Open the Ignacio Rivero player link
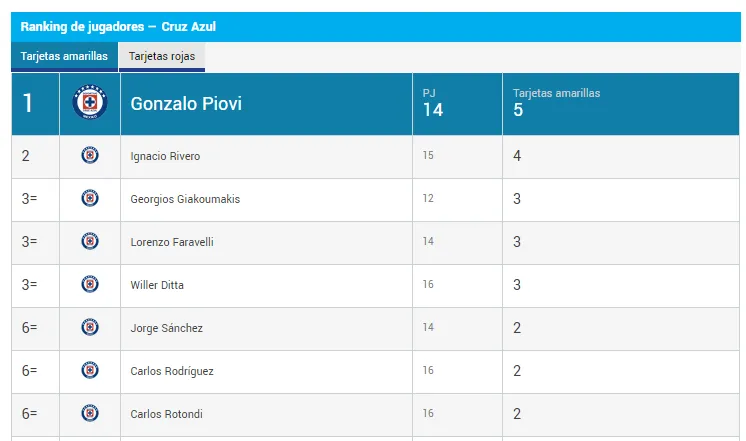The width and height of the screenshot is (746, 441). click(165, 156)
